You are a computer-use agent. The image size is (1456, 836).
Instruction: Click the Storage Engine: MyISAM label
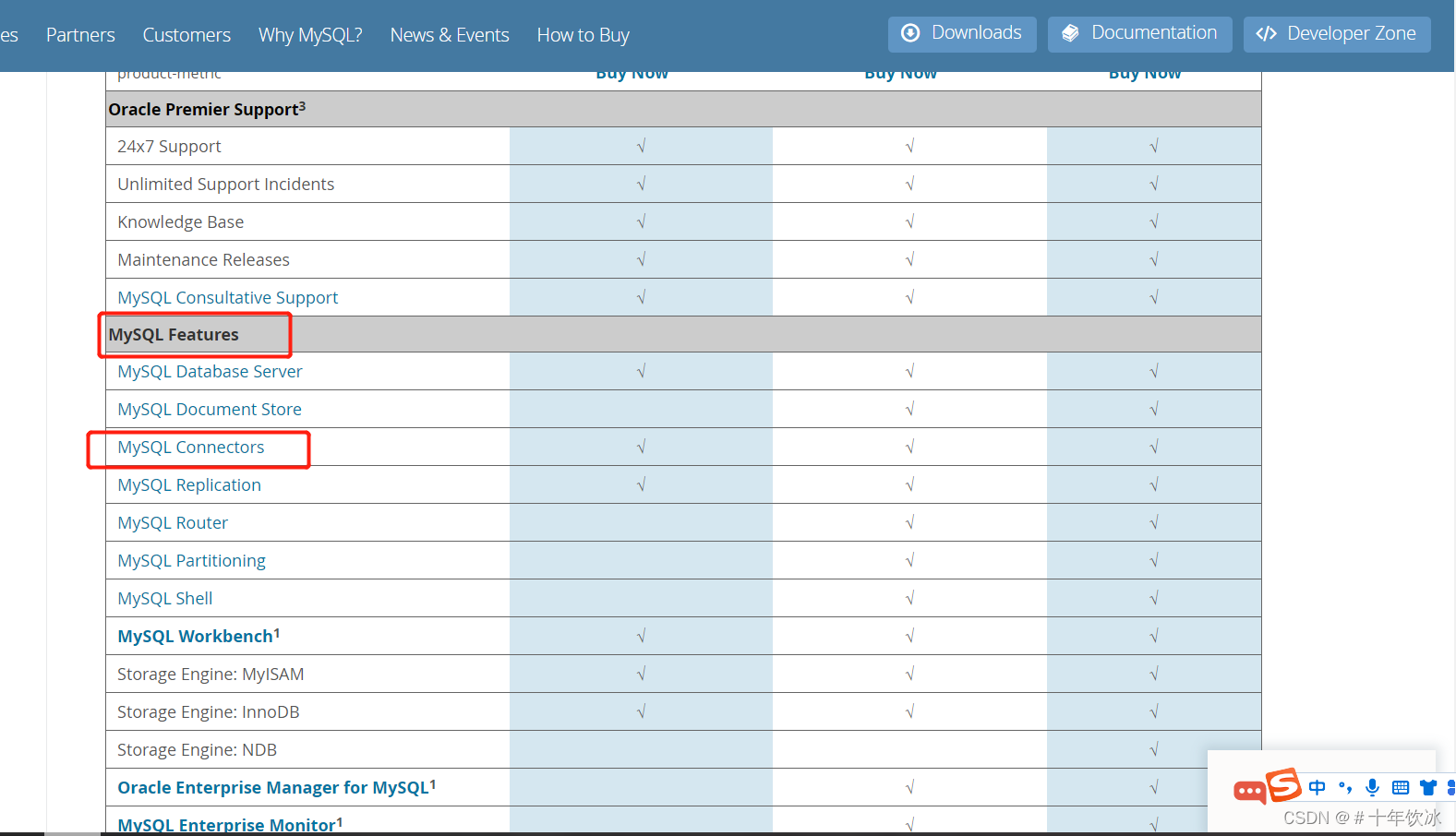[x=211, y=674]
